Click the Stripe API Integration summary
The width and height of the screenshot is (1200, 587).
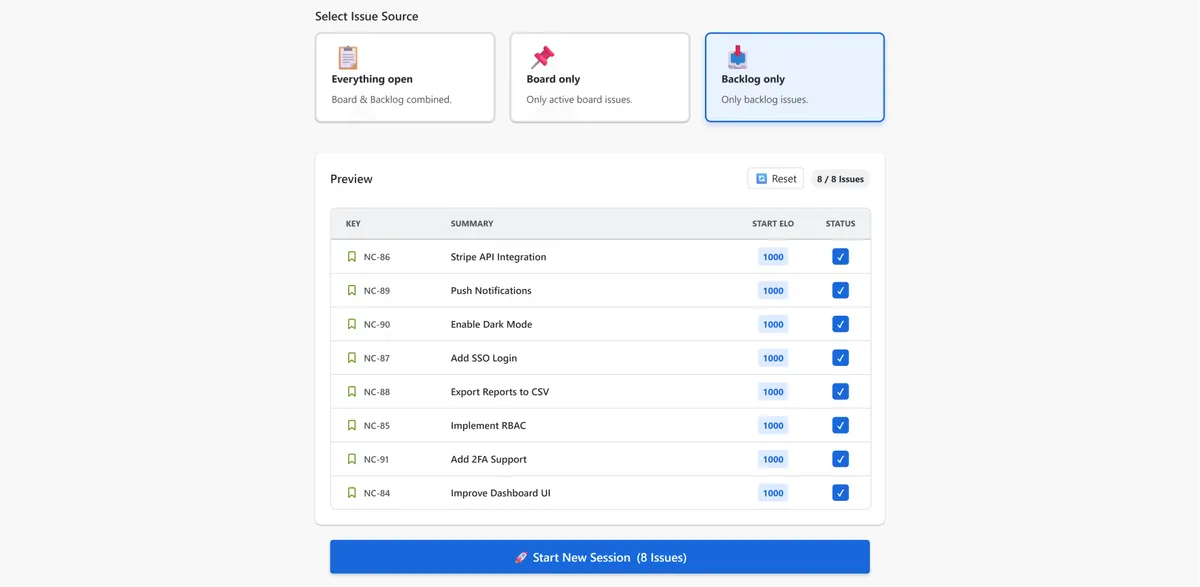tap(498, 257)
